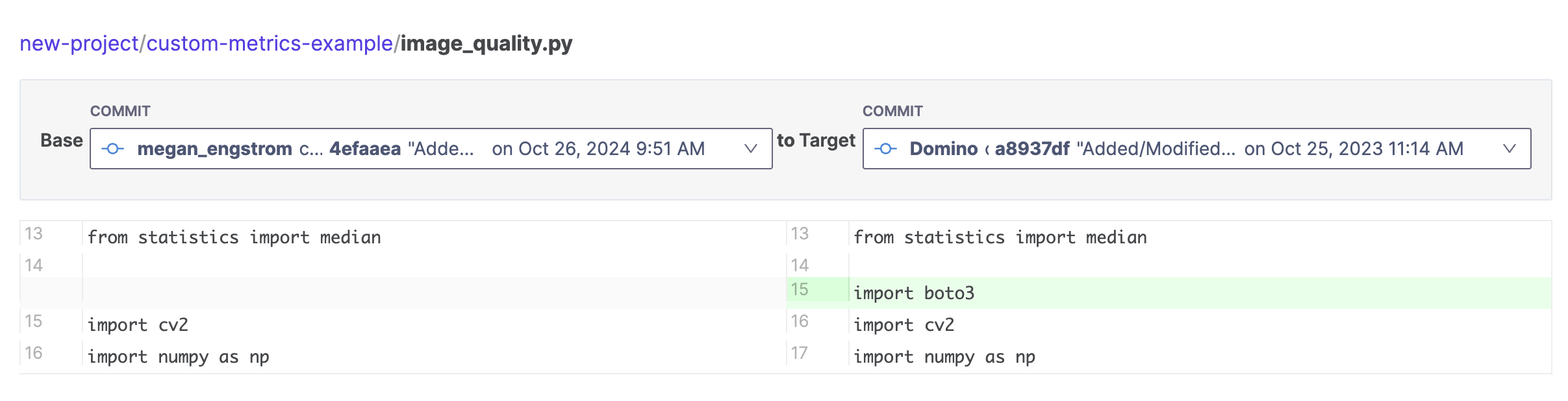This screenshot has width=1568, height=401.
Task: Click 'from statistics import median' in base pane
Action: click(234, 237)
